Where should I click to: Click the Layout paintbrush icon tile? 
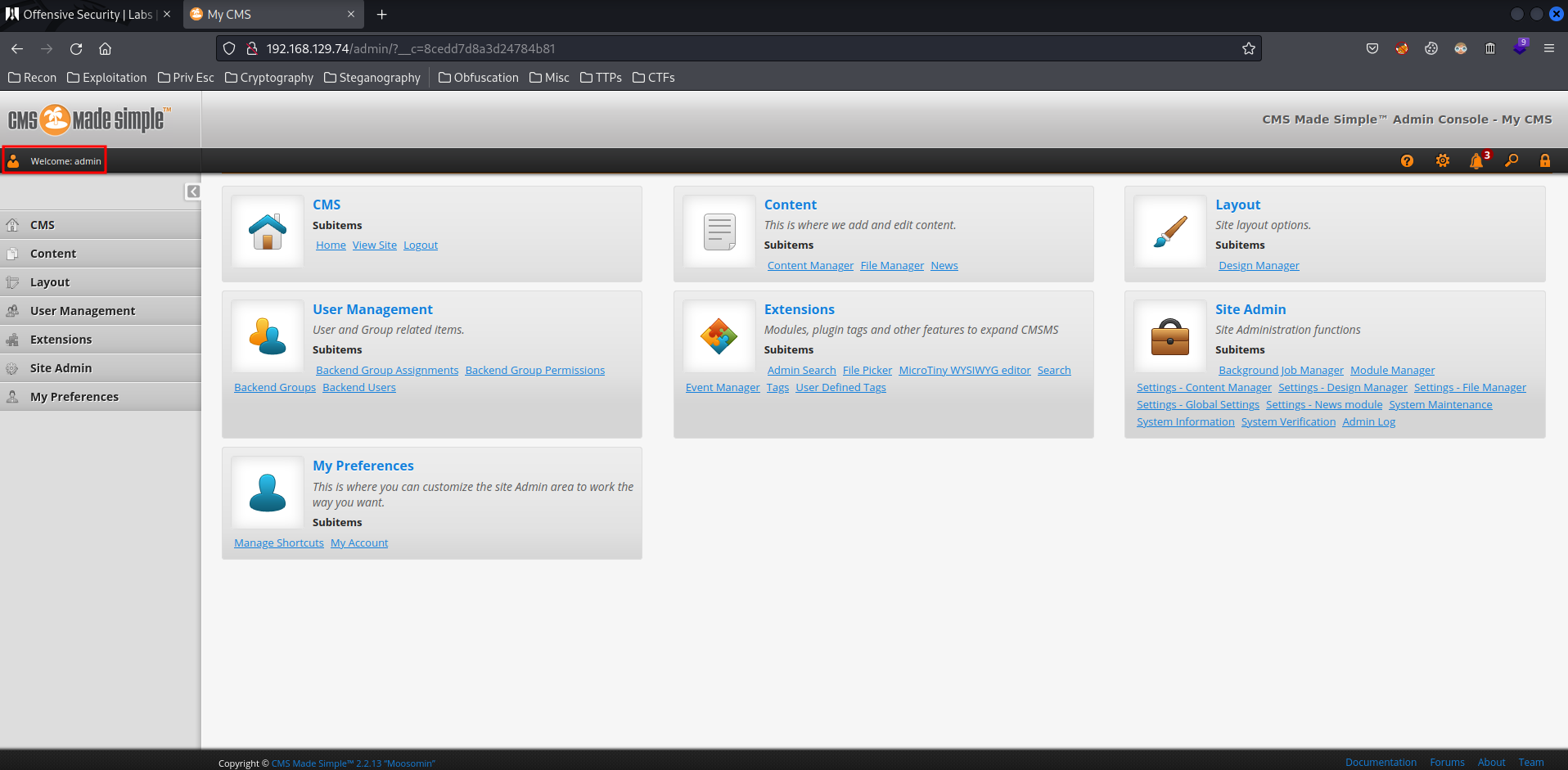[x=1170, y=232]
